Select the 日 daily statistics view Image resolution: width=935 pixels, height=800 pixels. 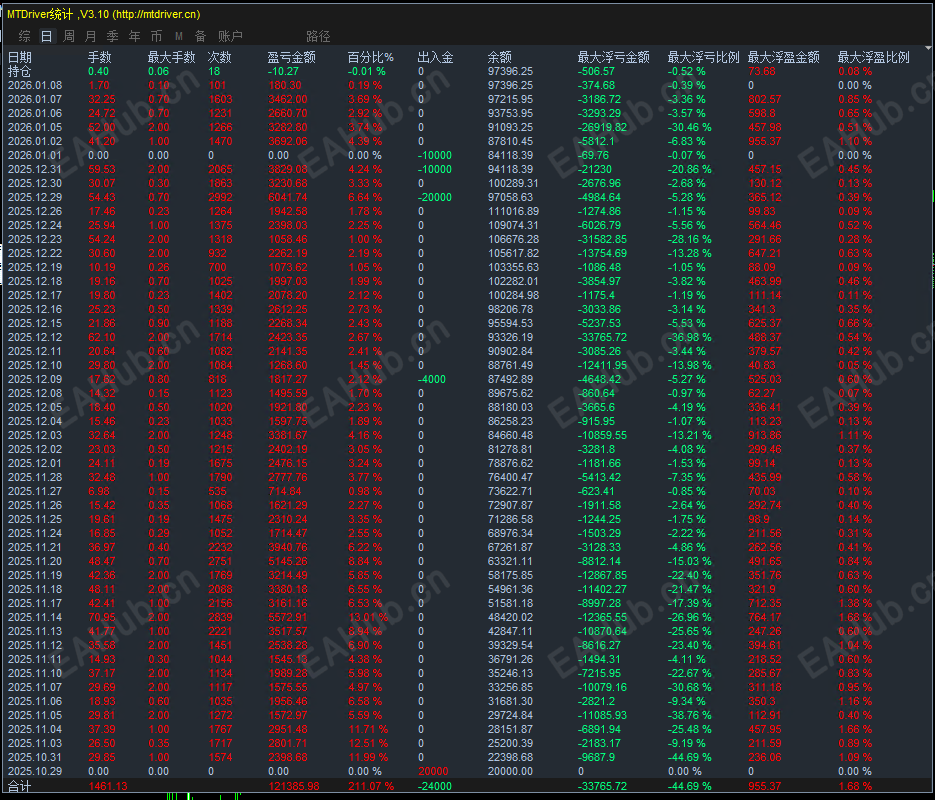[46, 36]
